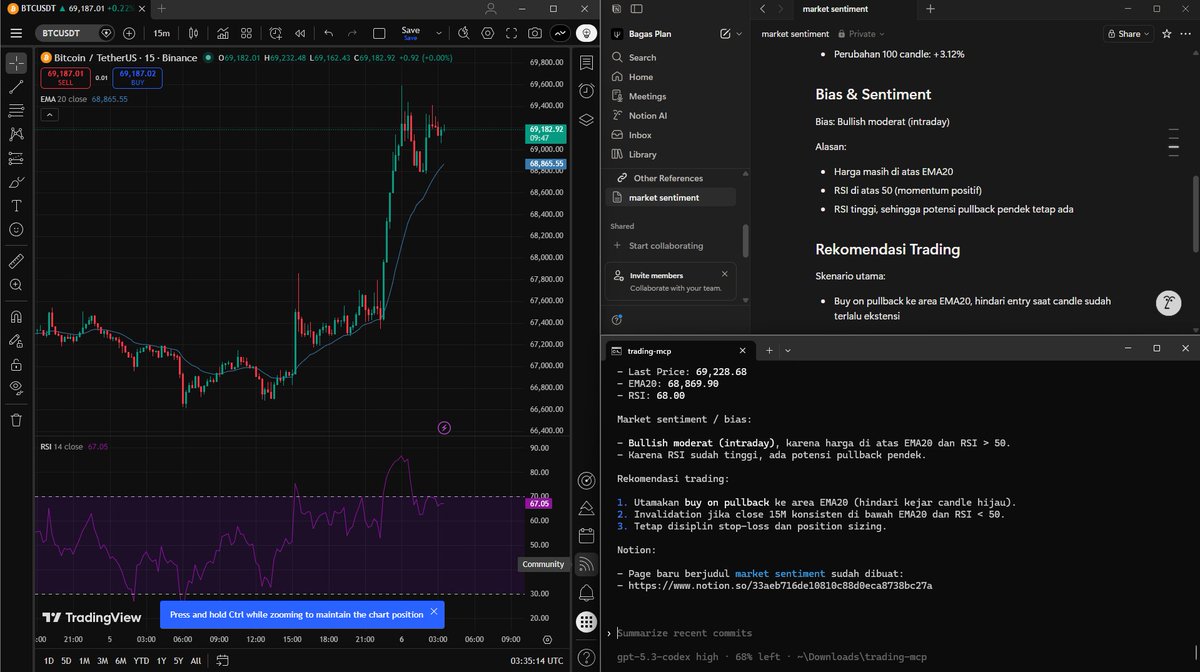1200x672 pixels.
Task: Take a chart snapshot with camera
Action: [x=536, y=33]
